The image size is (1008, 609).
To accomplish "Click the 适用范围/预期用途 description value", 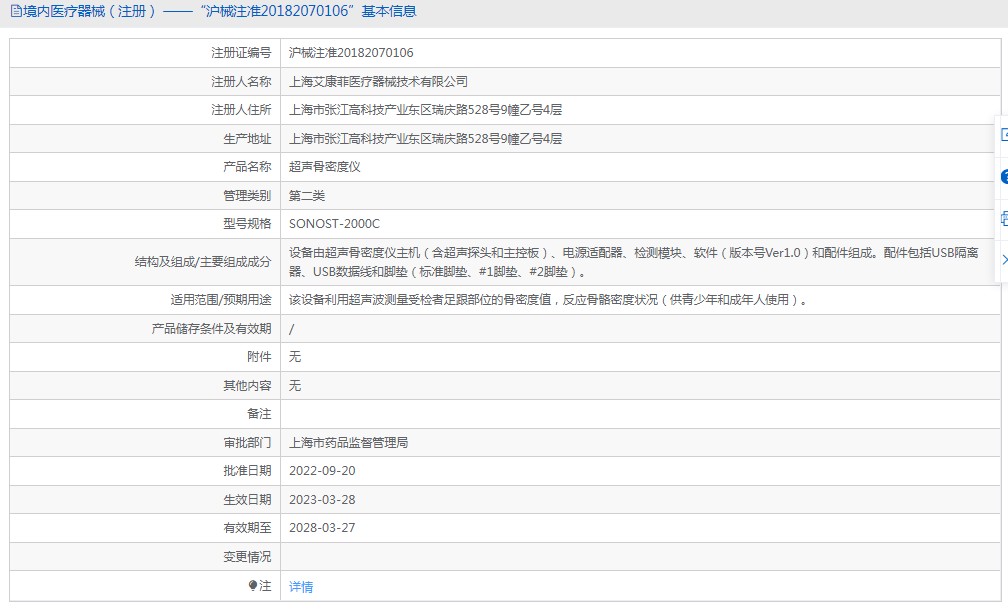I will (x=548, y=300).
